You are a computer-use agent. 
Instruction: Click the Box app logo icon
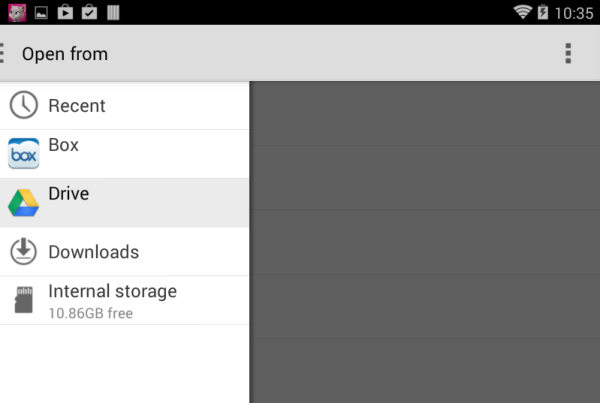point(23,154)
